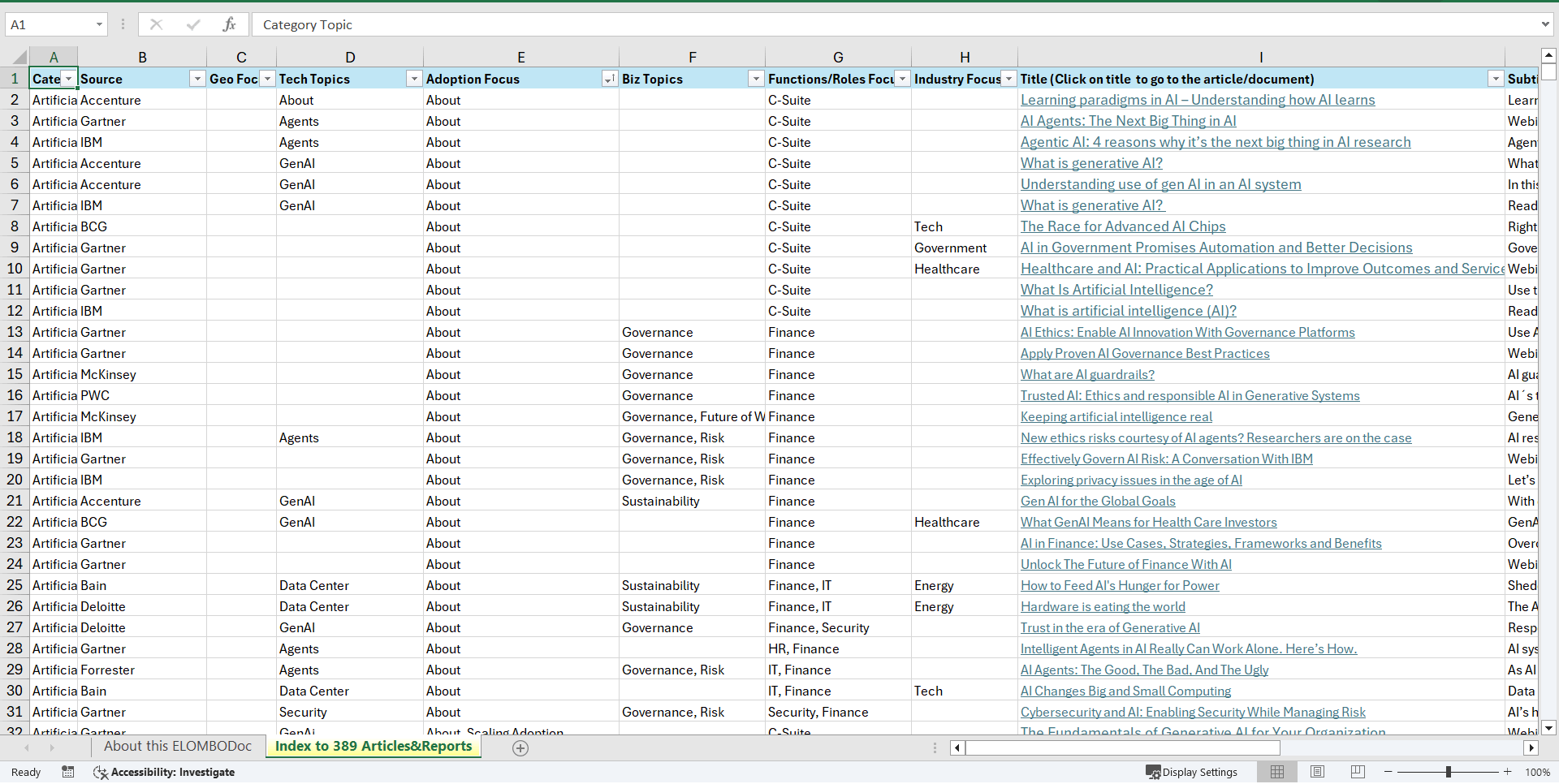This screenshot has height=784, width=1559.
Task: Open Accessibility Investigate in status bar
Action: pyautogui.click(x=164, y=772)
